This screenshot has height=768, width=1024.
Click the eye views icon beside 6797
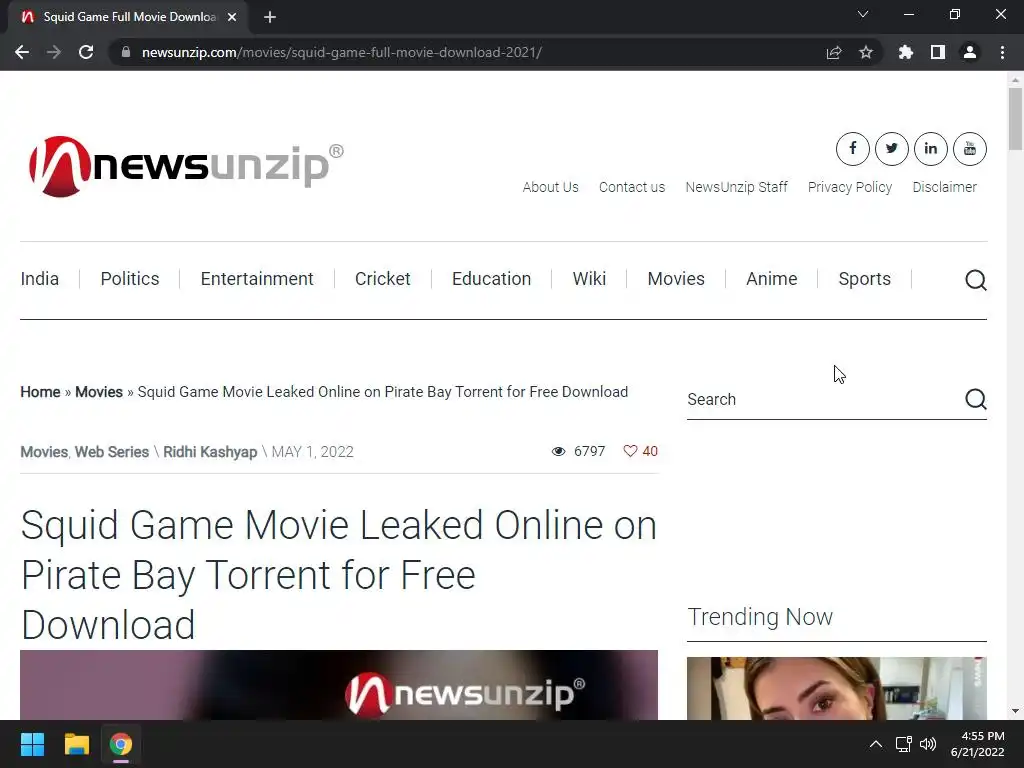click(x=558, y=451)
